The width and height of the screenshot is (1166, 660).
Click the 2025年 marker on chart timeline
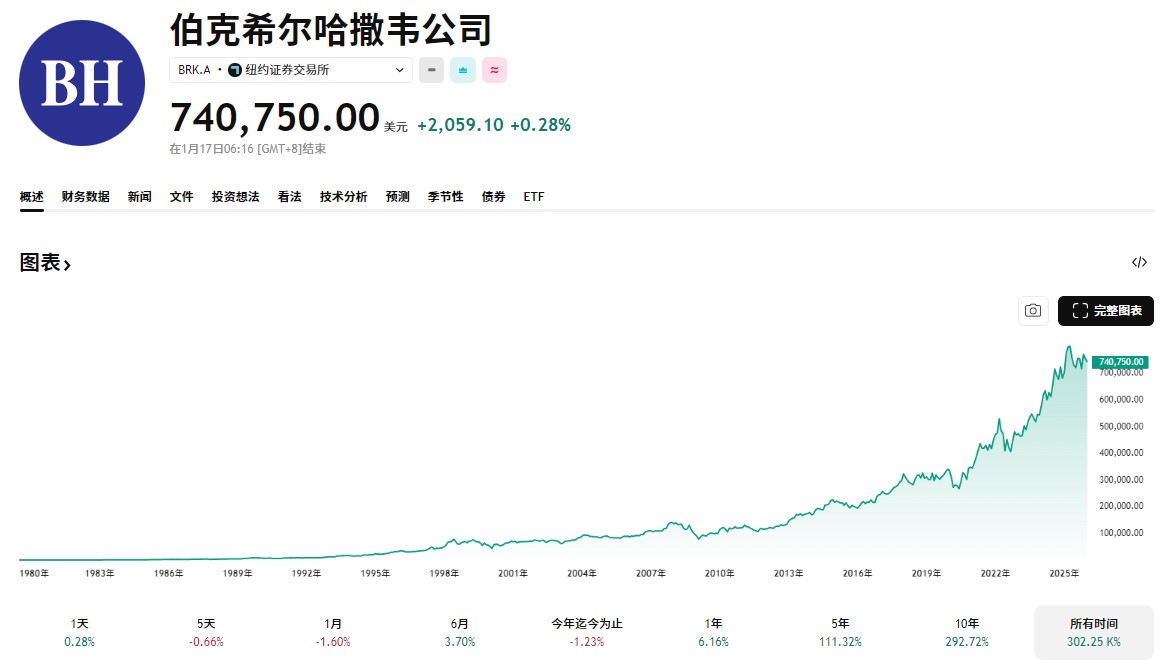click(1063, 573)
